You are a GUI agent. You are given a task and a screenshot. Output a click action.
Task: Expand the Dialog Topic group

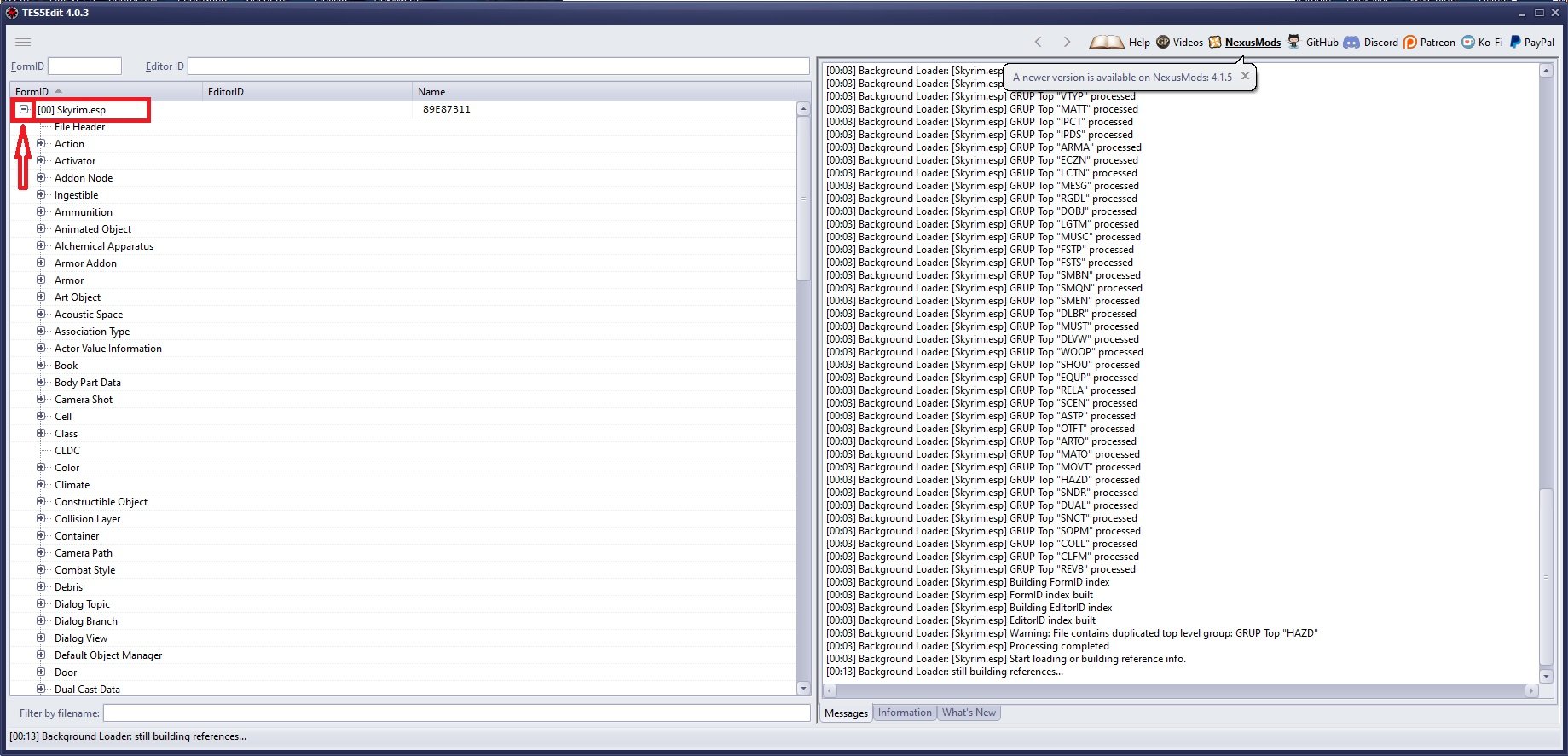[41, 603]
